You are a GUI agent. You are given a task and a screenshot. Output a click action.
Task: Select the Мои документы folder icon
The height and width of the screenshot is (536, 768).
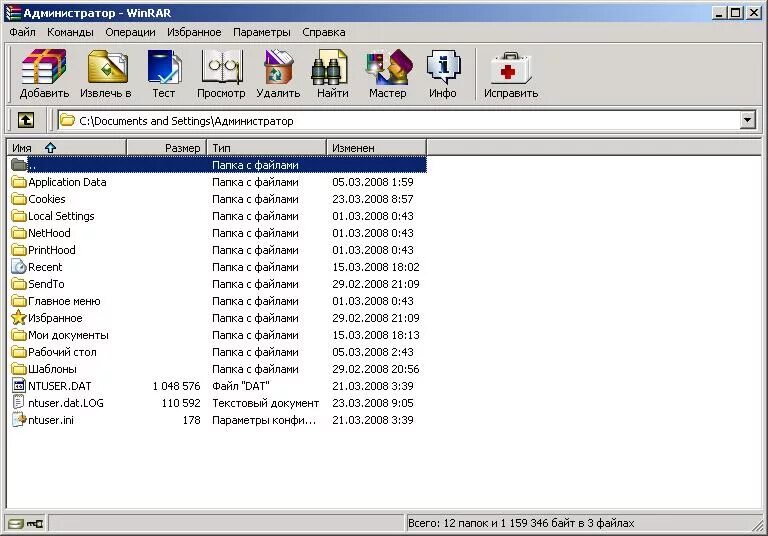click(19, 335)
